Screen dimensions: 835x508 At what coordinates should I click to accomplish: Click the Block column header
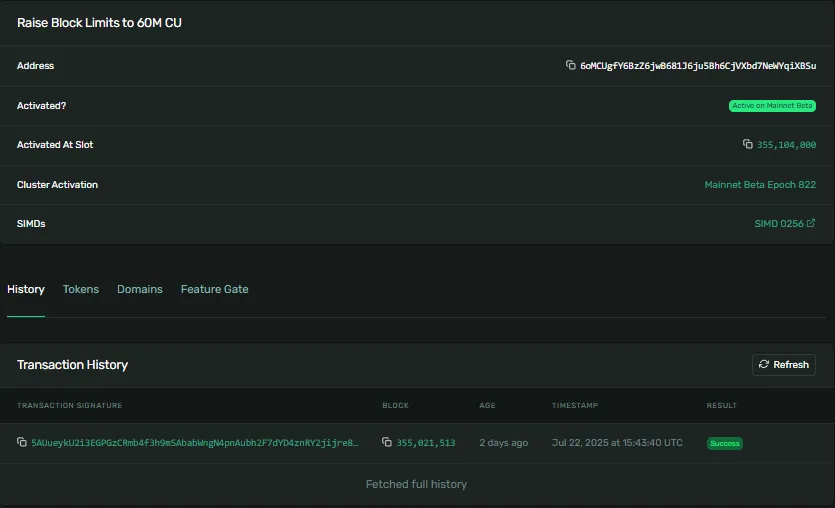[396, 405]
